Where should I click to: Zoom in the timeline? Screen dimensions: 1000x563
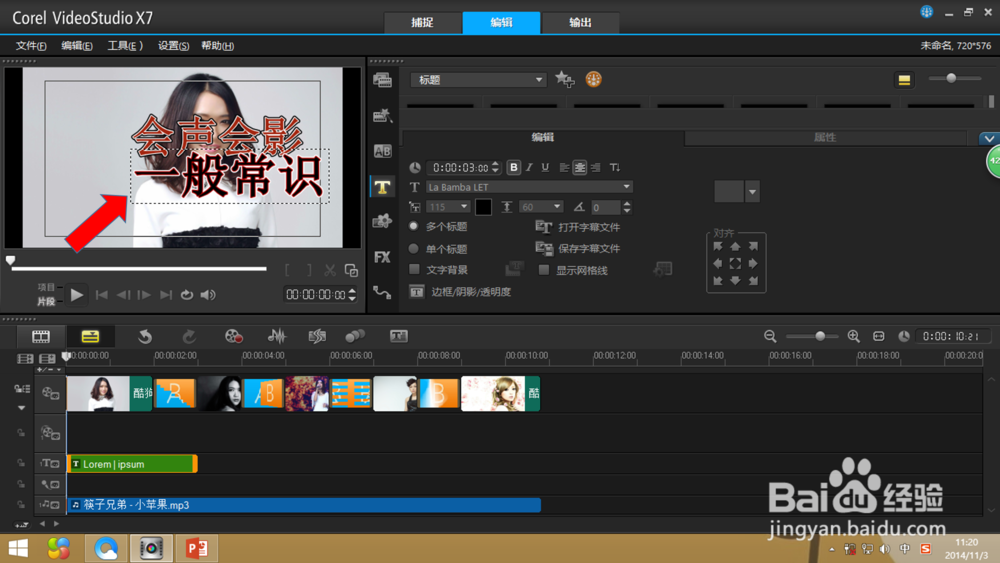[x=853, y=336]
